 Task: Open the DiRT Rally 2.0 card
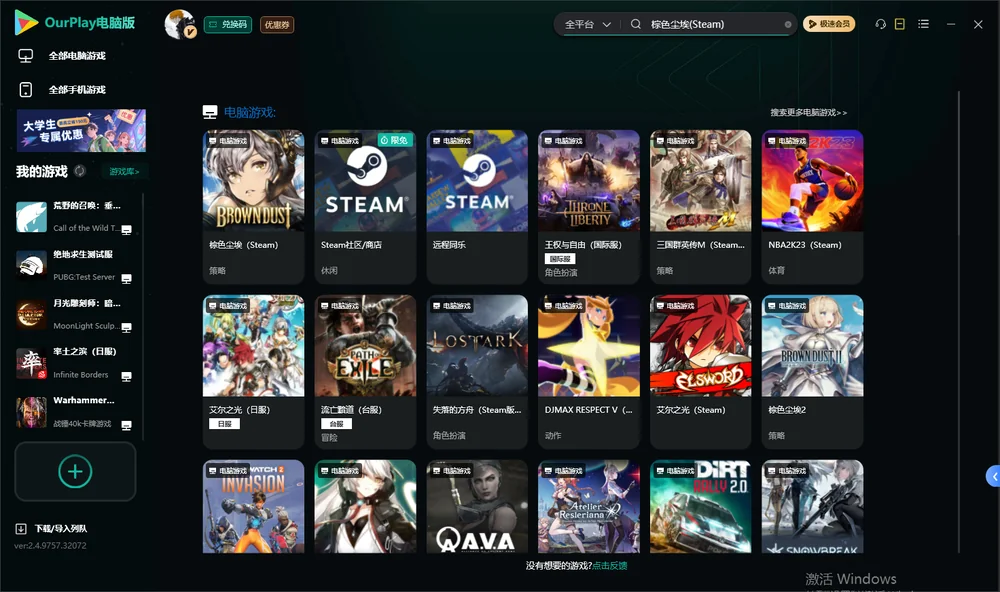700,507
